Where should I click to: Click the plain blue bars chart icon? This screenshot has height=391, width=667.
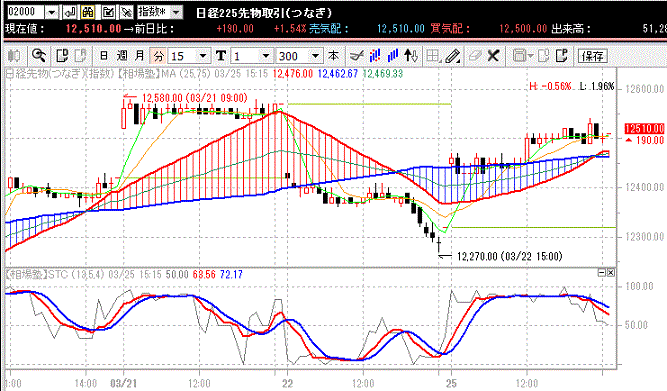[x=393, y=56]
